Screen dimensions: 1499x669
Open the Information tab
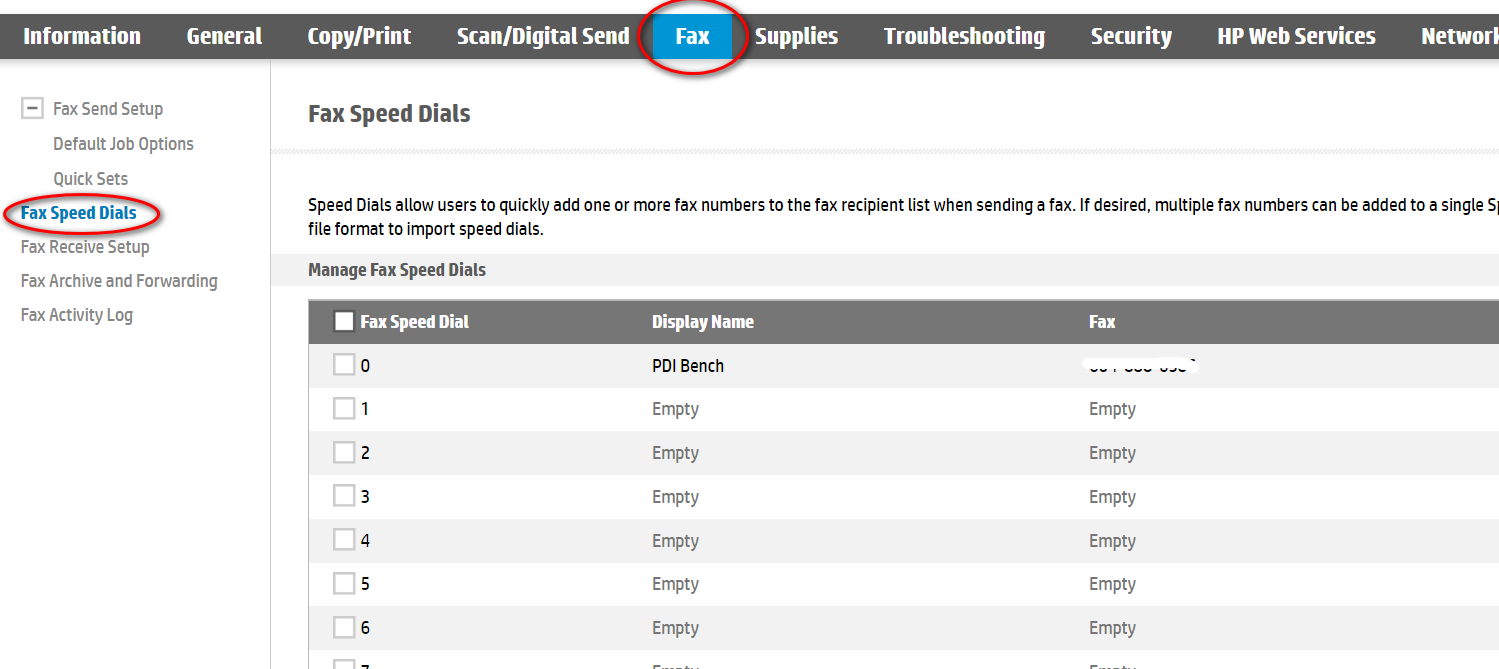(x=82, y=37)
